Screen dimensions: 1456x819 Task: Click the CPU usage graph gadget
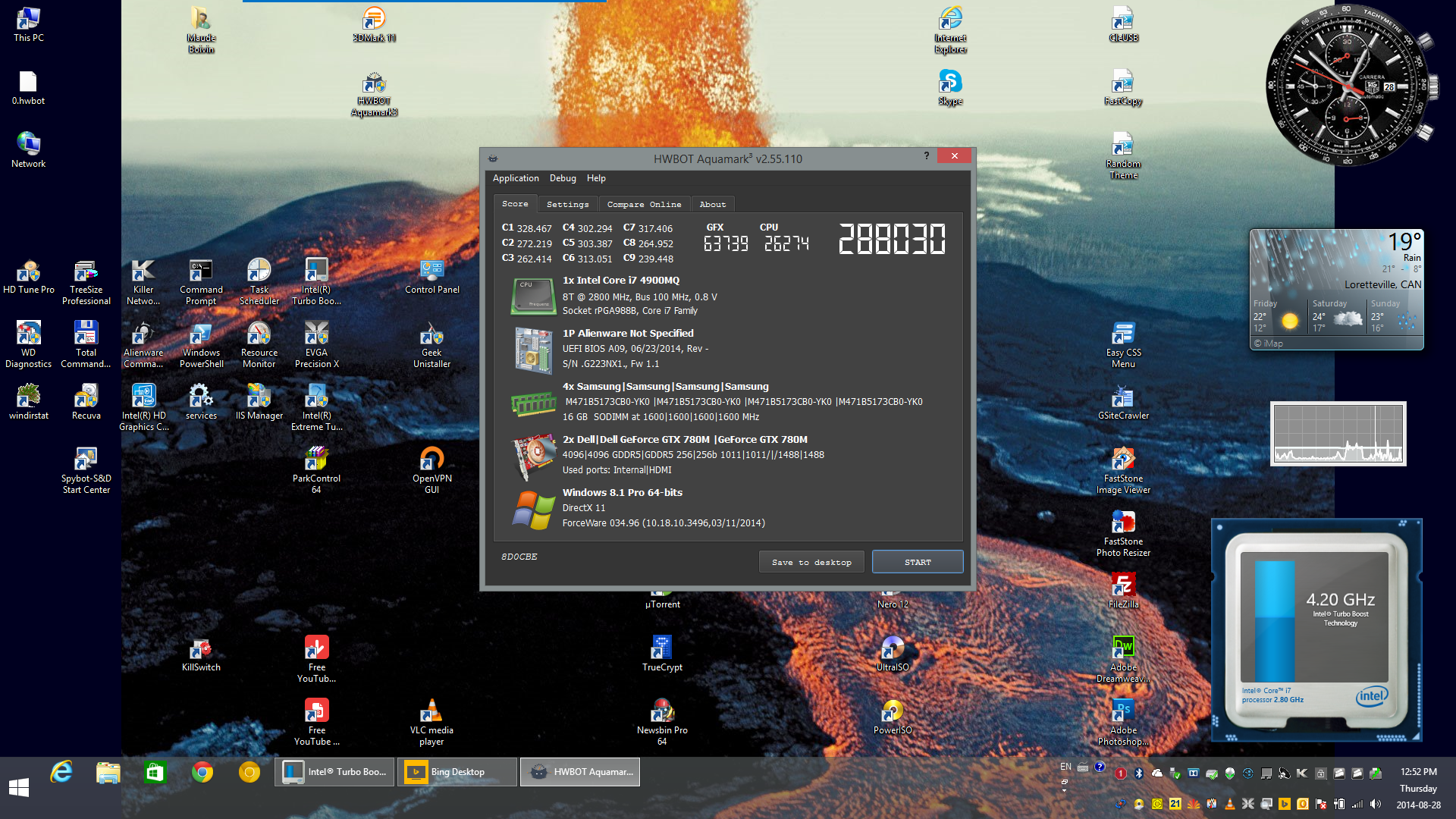pos(1338,433)
